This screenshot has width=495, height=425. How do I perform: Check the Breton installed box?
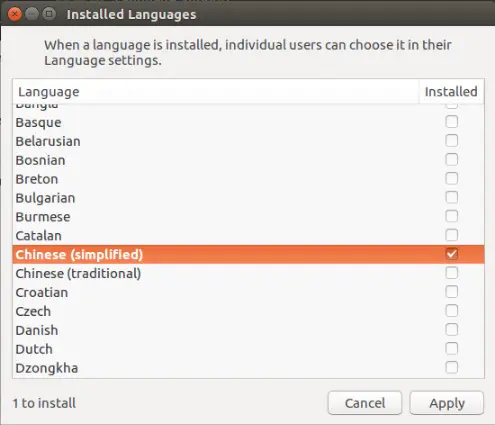pyautogui.click(x=451, y=179)
